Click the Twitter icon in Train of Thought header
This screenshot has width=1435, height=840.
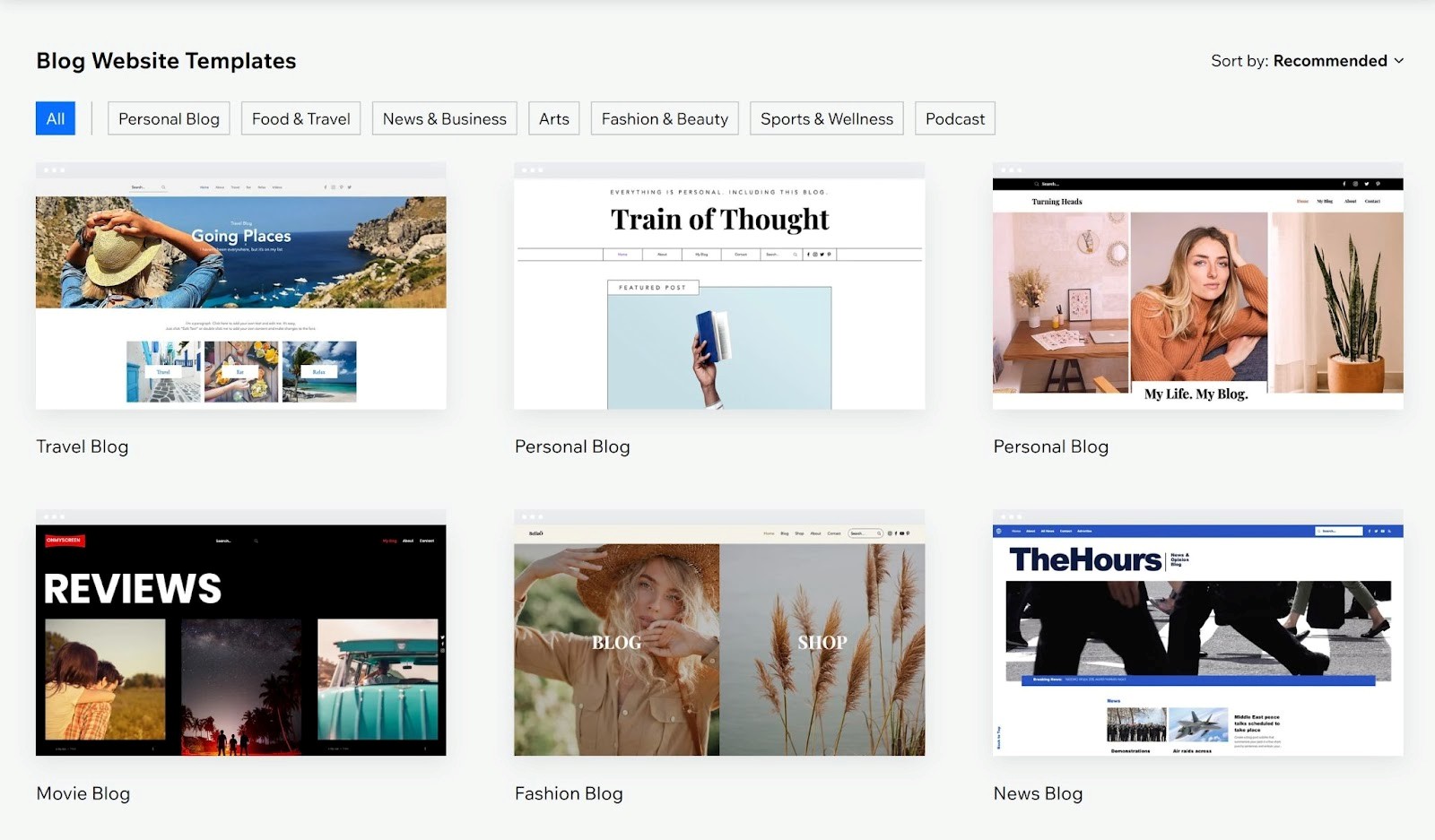tap(822, 255)
